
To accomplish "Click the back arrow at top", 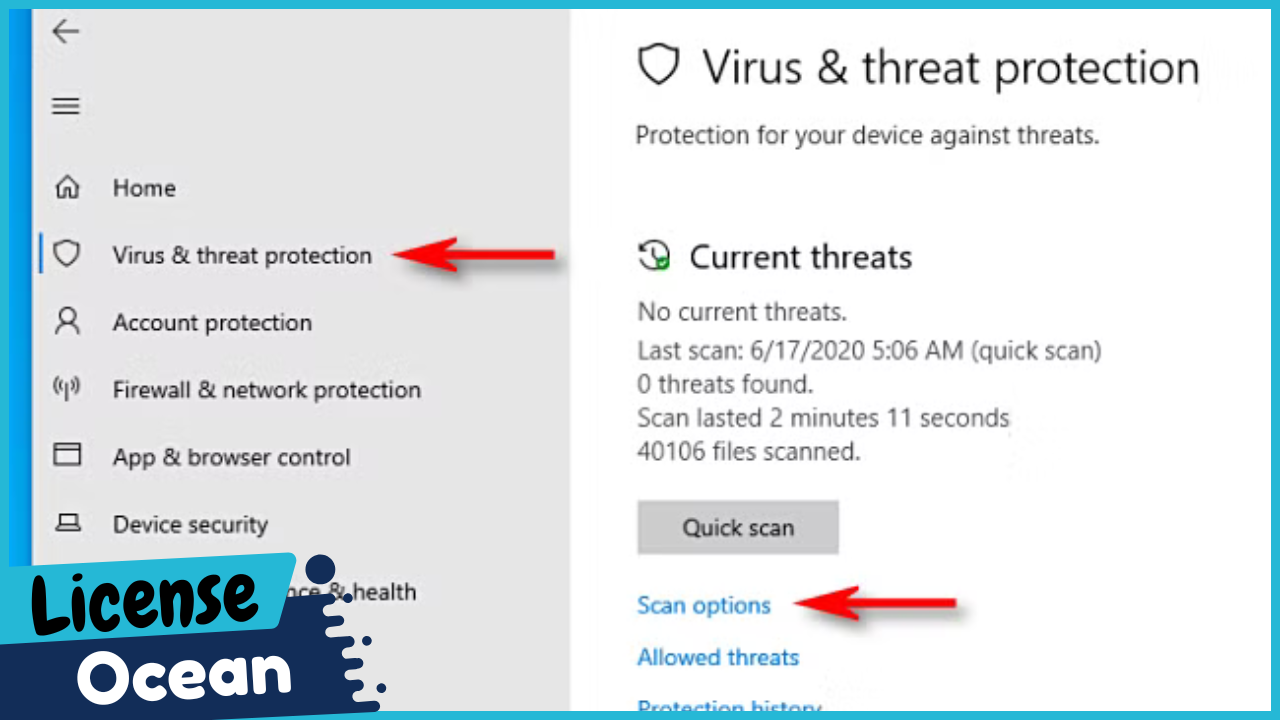I will (66, 32).
